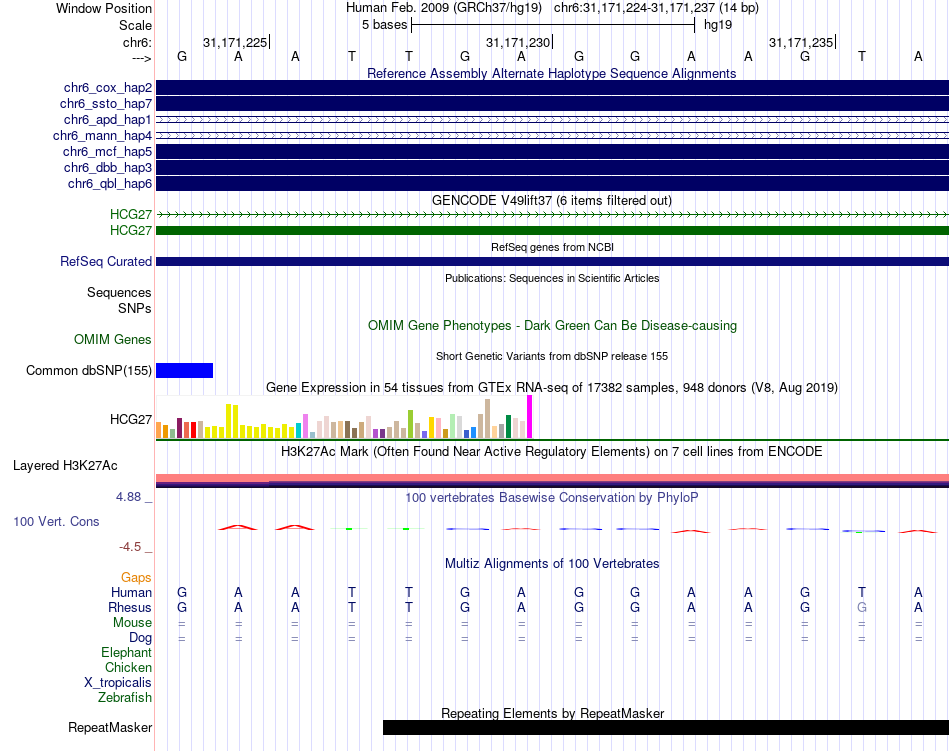The image size is (950, 751).
Task: Open Multiz Alignments of 100 Vertebrates title
Action: tap(552, 563)
